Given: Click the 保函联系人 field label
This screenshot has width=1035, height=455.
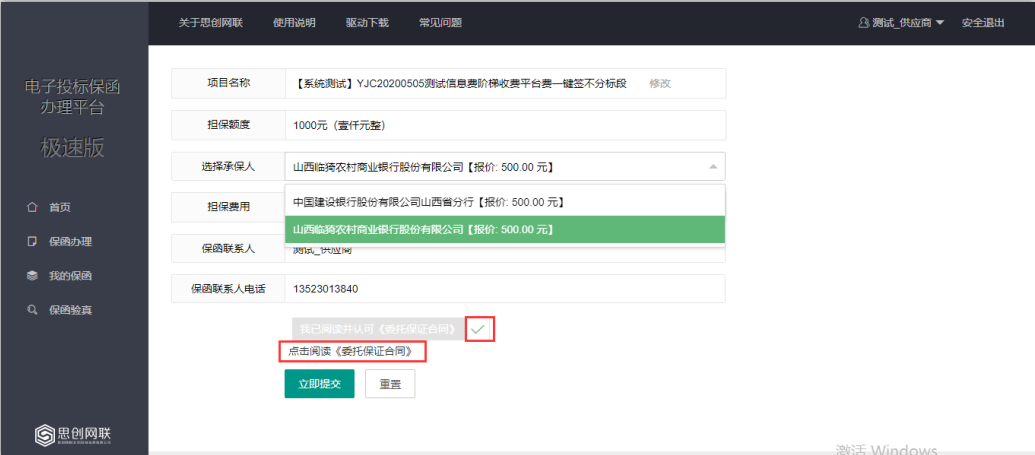Looking at the screenshot, I should [x=228, y=248].
